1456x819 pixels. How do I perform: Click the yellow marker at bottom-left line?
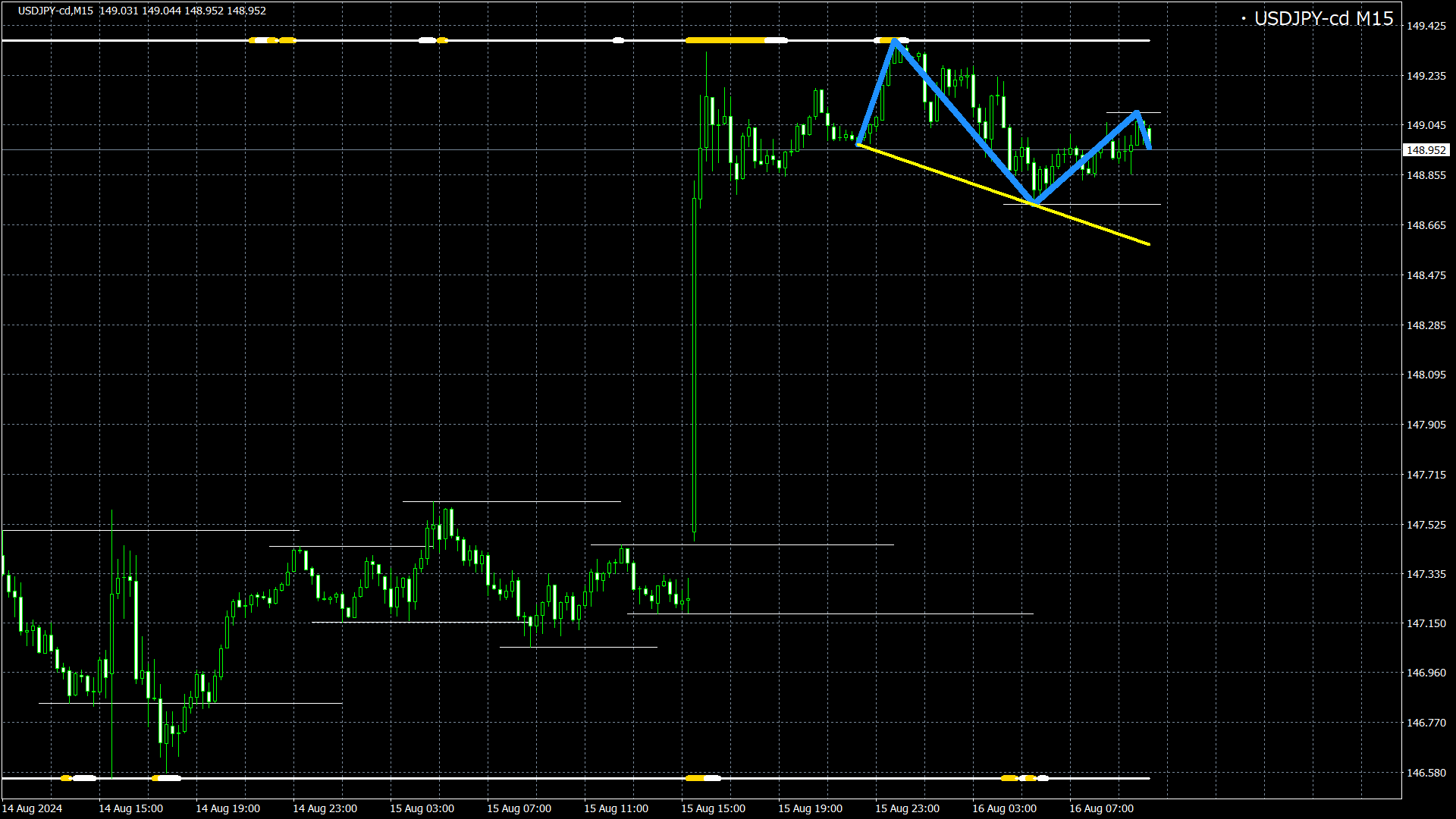(x=66, y=778)
